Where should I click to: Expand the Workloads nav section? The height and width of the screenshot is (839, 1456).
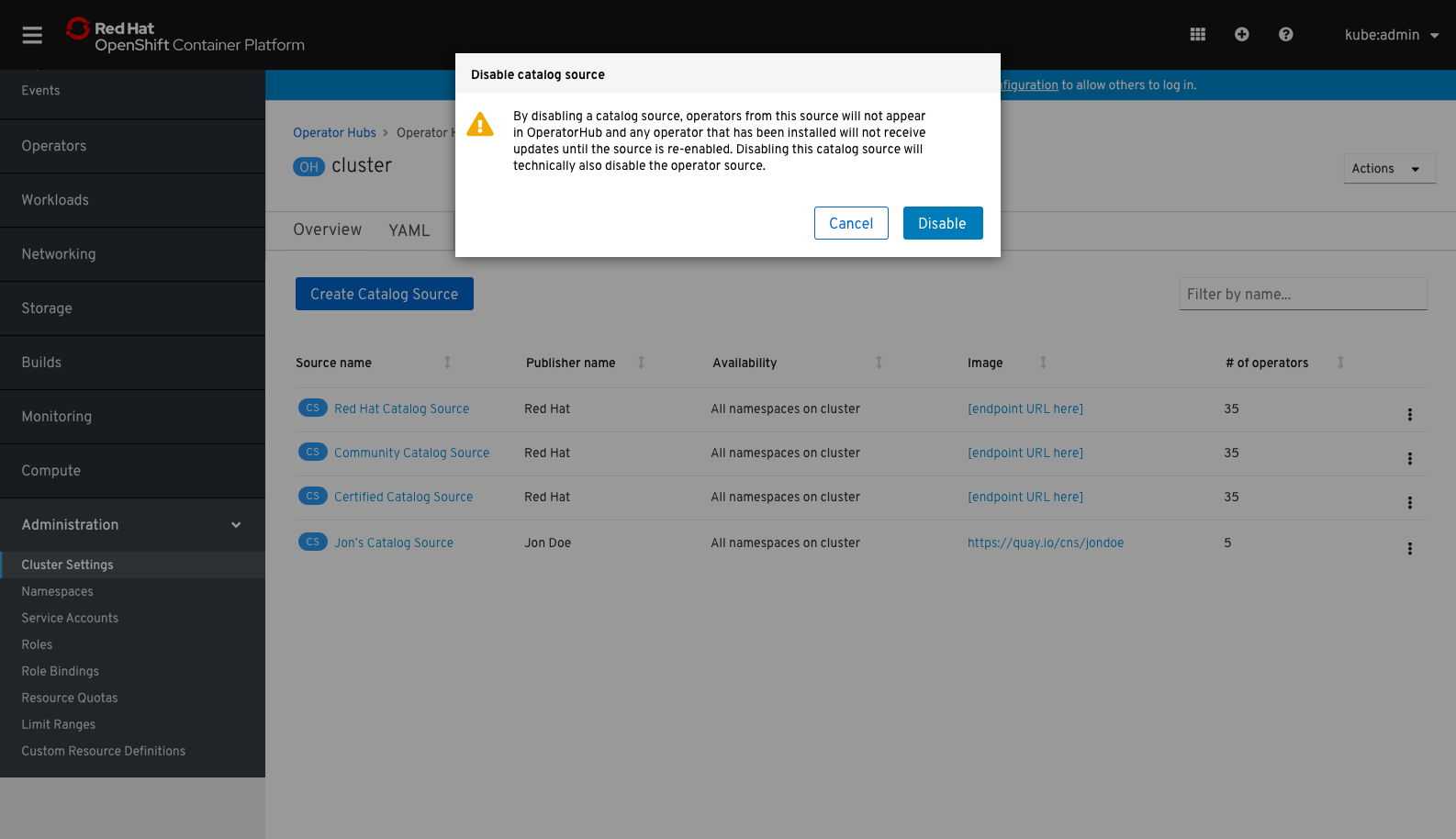pyautogui.click(x=132, y=200)
